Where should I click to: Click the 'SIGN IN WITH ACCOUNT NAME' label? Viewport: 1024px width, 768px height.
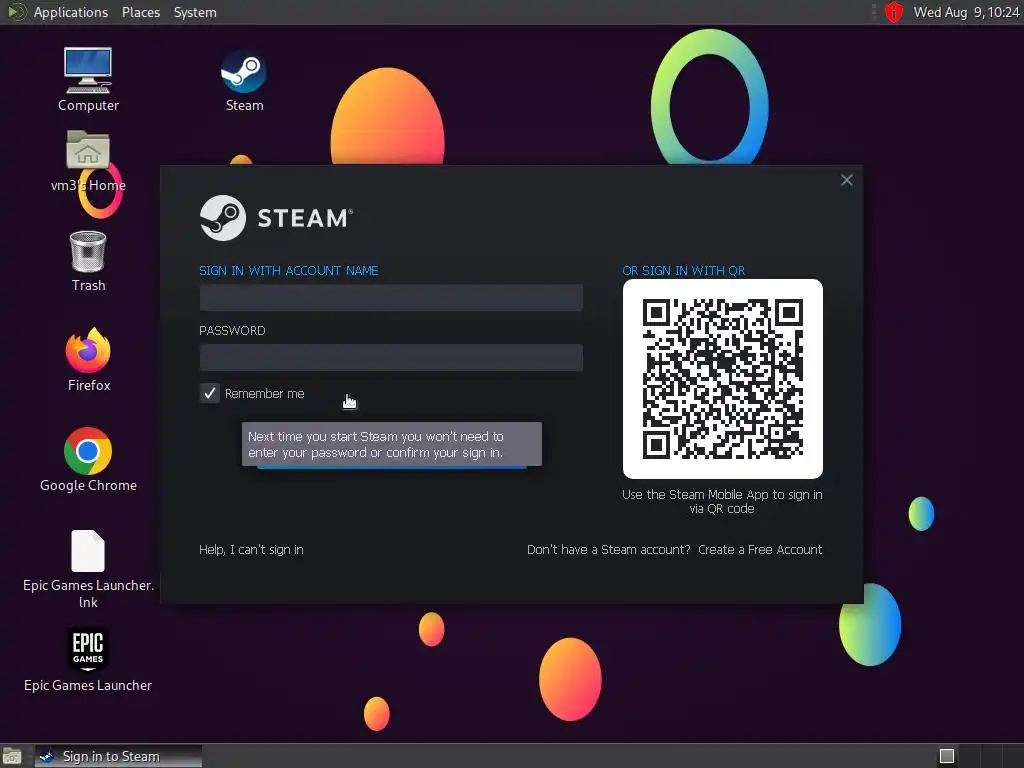(289, 270)
